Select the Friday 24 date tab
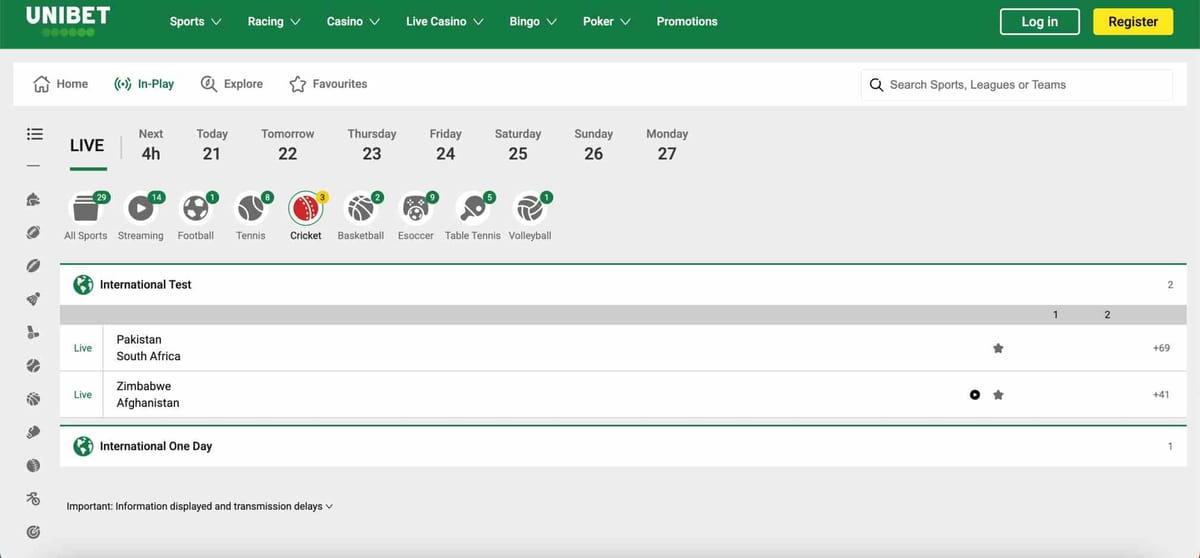Image resolution: width=1200 pixels, height=558 pixels. click(x=446, y=144)
